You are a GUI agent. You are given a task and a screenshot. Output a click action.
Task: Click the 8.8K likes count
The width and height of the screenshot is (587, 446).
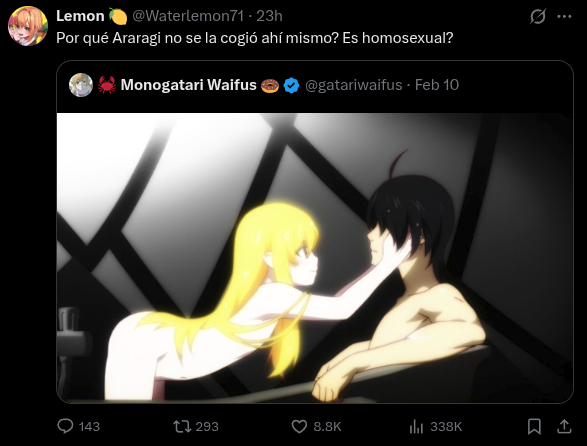[327, 427]
